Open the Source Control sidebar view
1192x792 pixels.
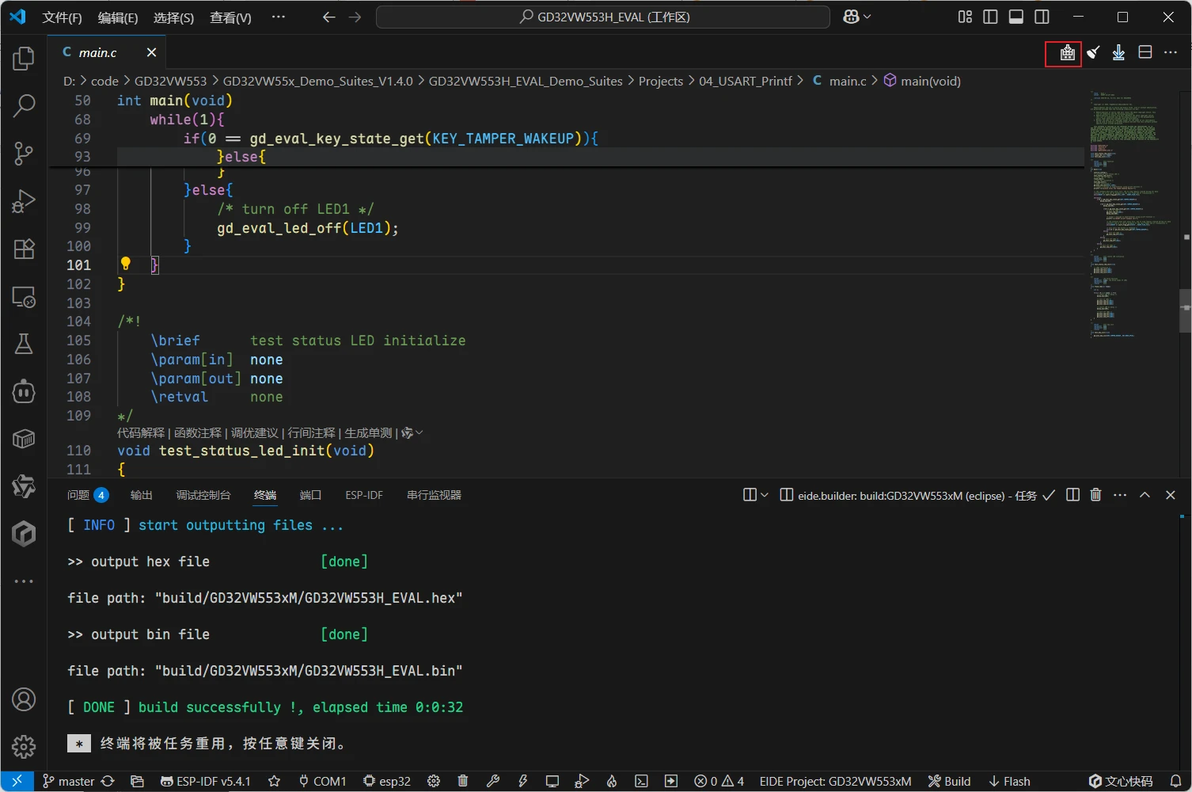pos(24,153)
